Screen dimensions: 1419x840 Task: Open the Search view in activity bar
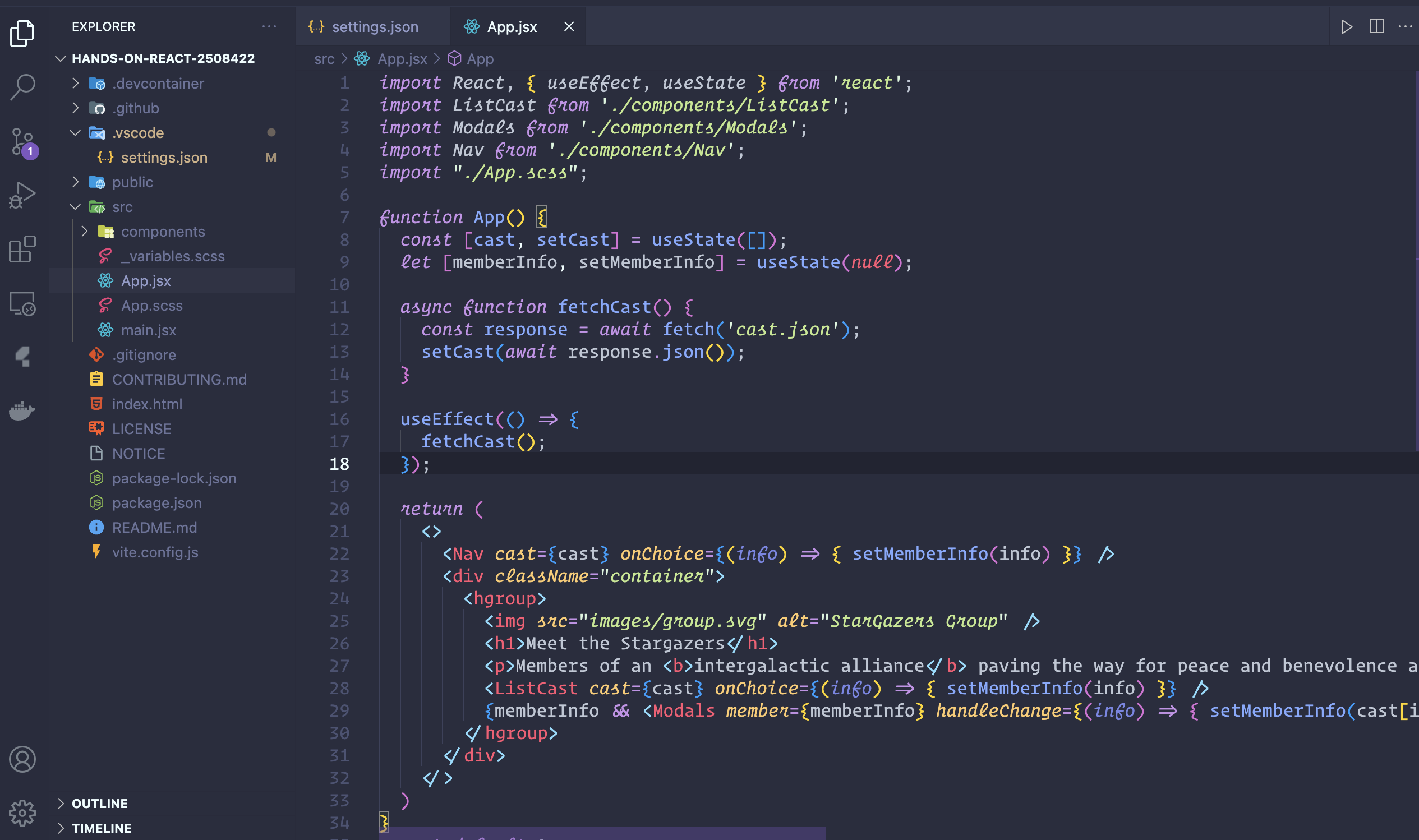click(22, 86)
